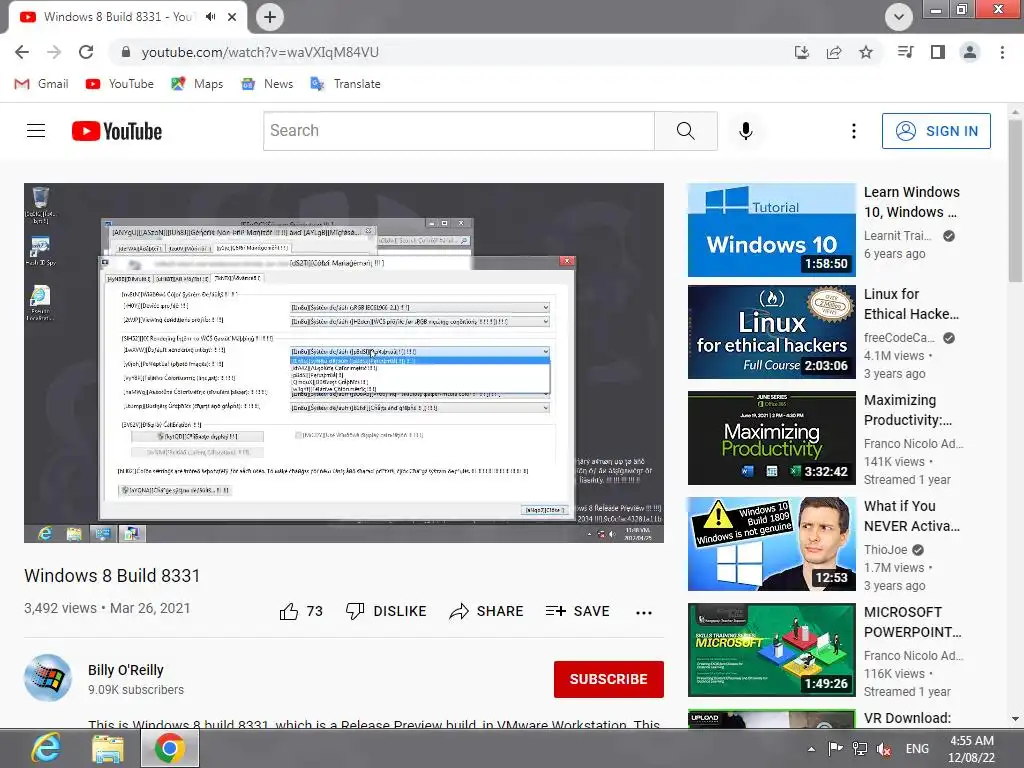Viewport: 1024px width, 768px height.
Task: Click the install app icon in address bar
Action: tap(802, 52)
